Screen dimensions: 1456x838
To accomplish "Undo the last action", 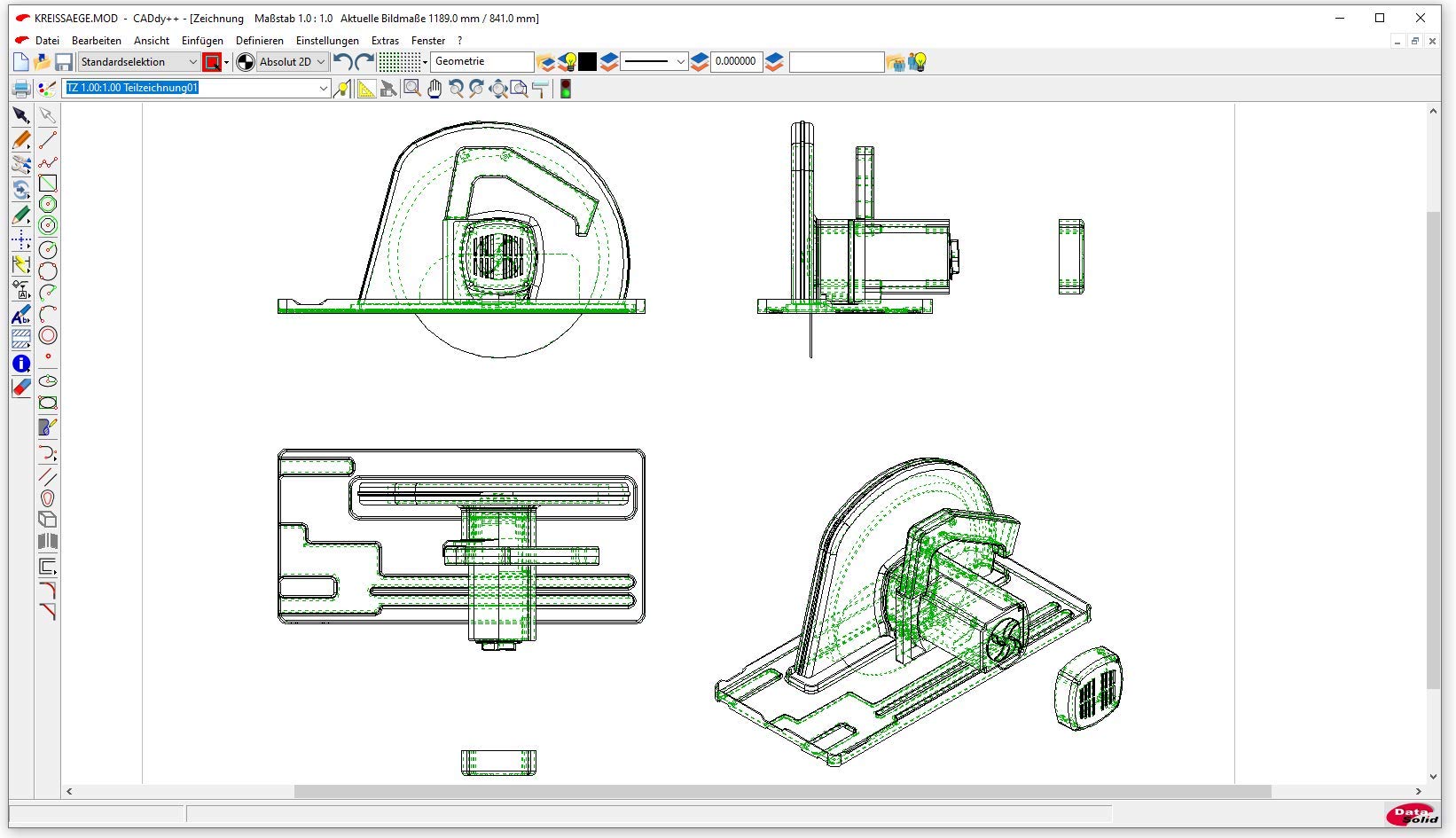I will coord(342,62).
